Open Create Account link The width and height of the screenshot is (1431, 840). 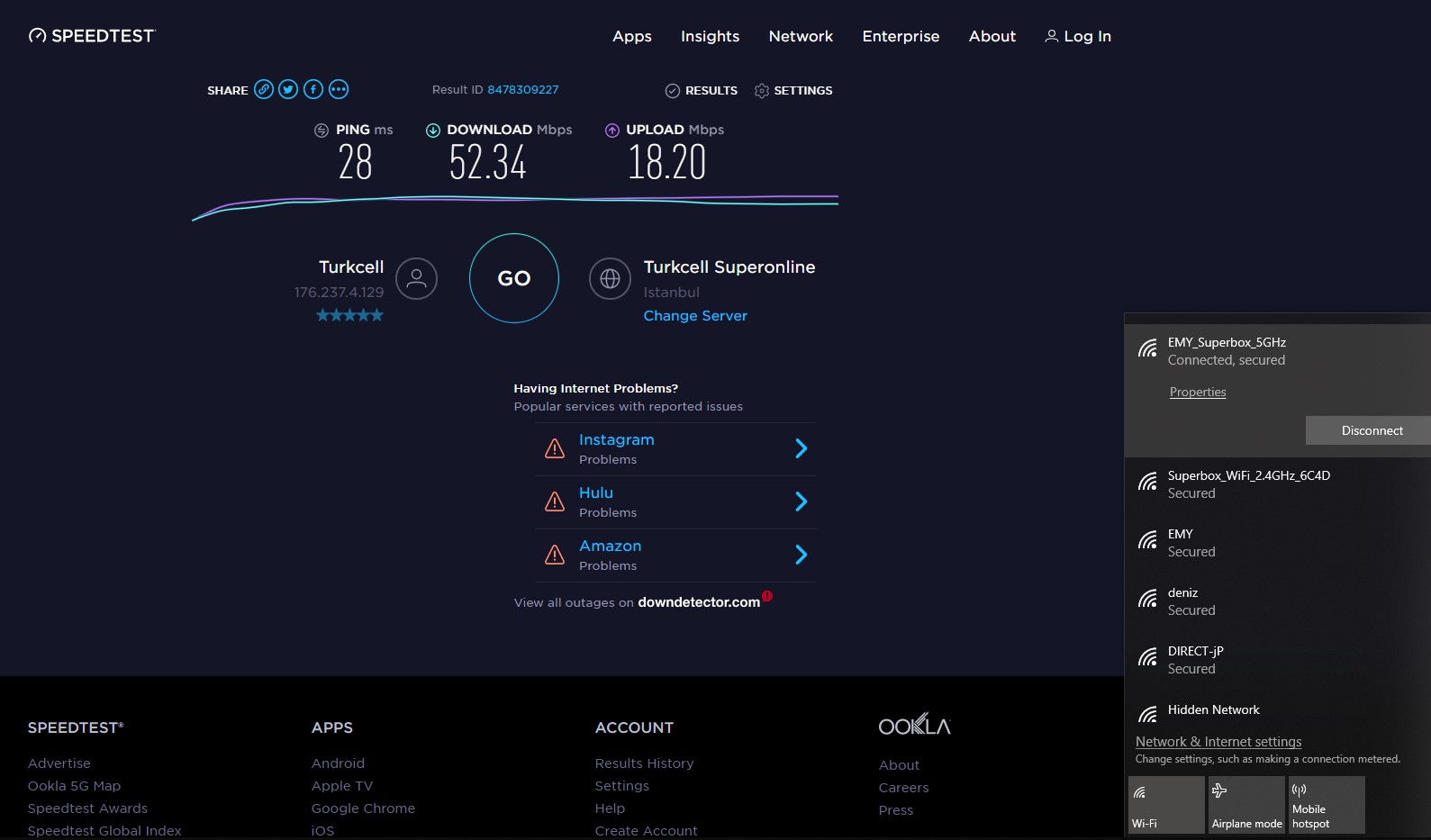(x=646, y=831)
